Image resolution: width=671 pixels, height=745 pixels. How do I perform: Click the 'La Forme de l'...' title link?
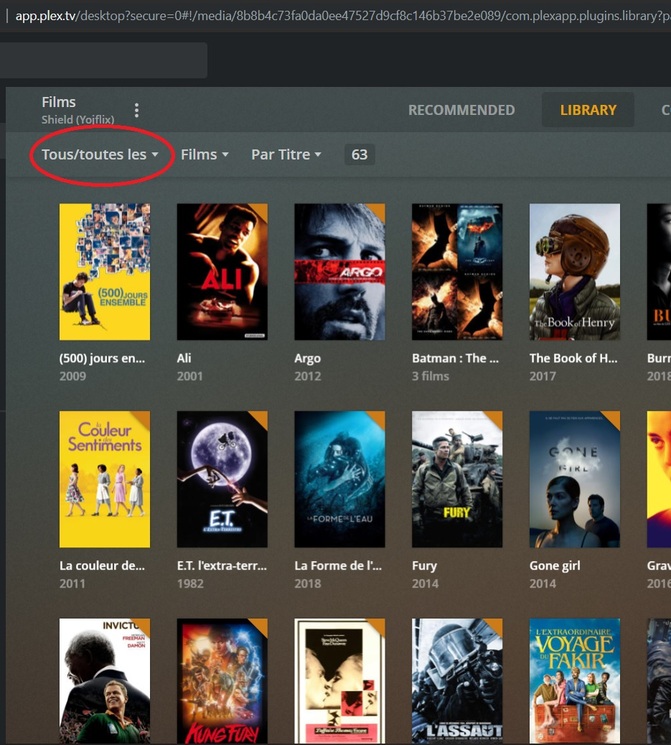[338, 565]
